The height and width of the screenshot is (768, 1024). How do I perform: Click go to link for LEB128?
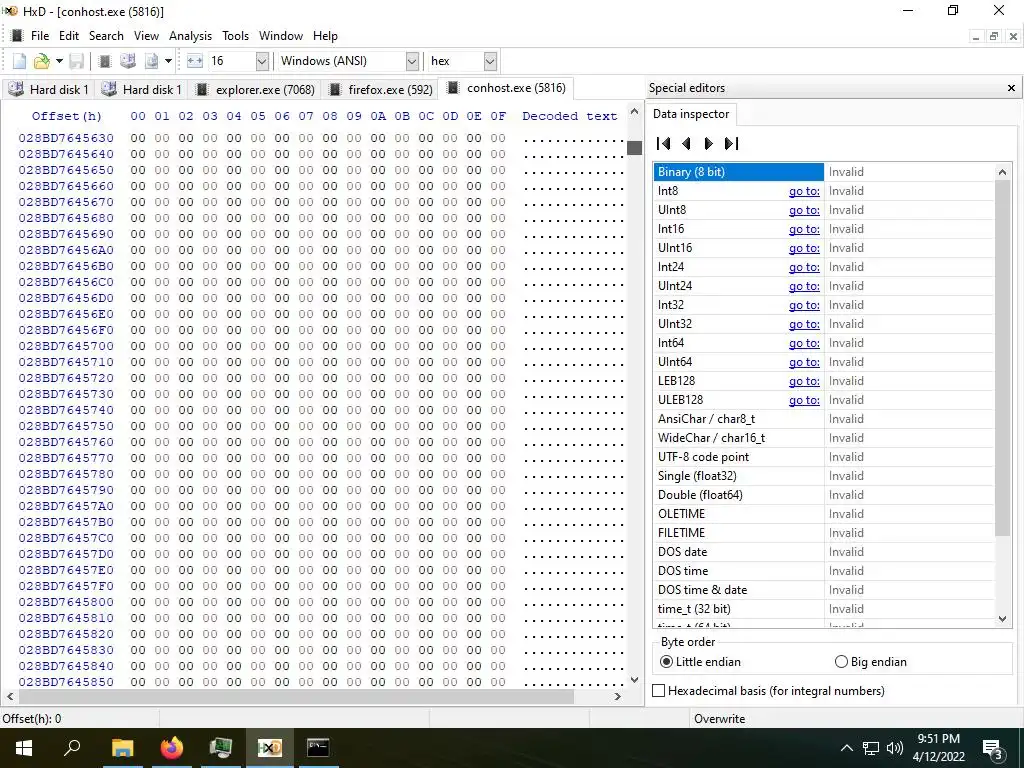(x=804, y=381)
